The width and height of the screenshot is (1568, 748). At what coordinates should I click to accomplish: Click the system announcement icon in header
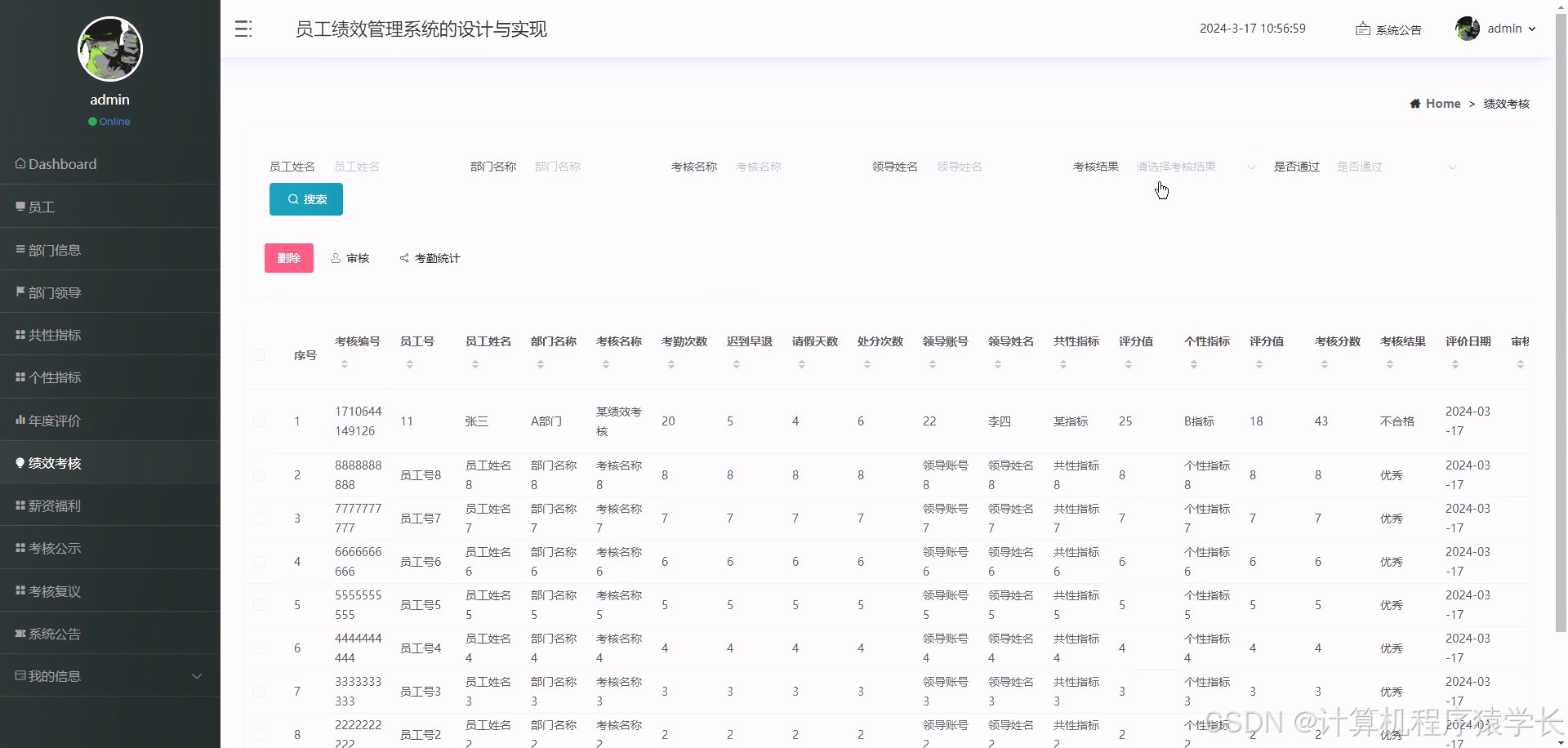click(x=1362, y=29)
